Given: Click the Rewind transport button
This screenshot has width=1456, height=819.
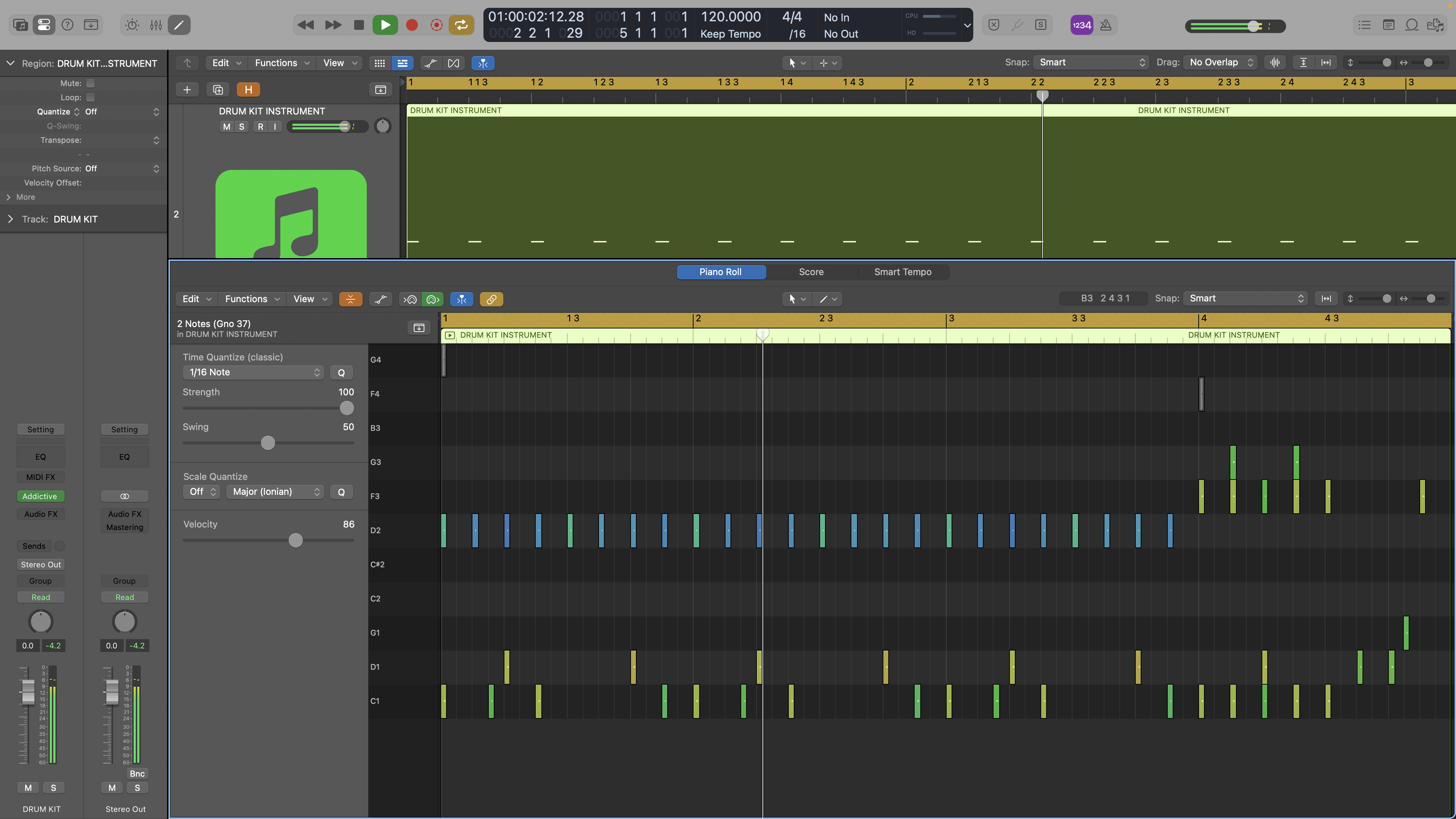Looking at the screenshot, I should click(306, 25).
